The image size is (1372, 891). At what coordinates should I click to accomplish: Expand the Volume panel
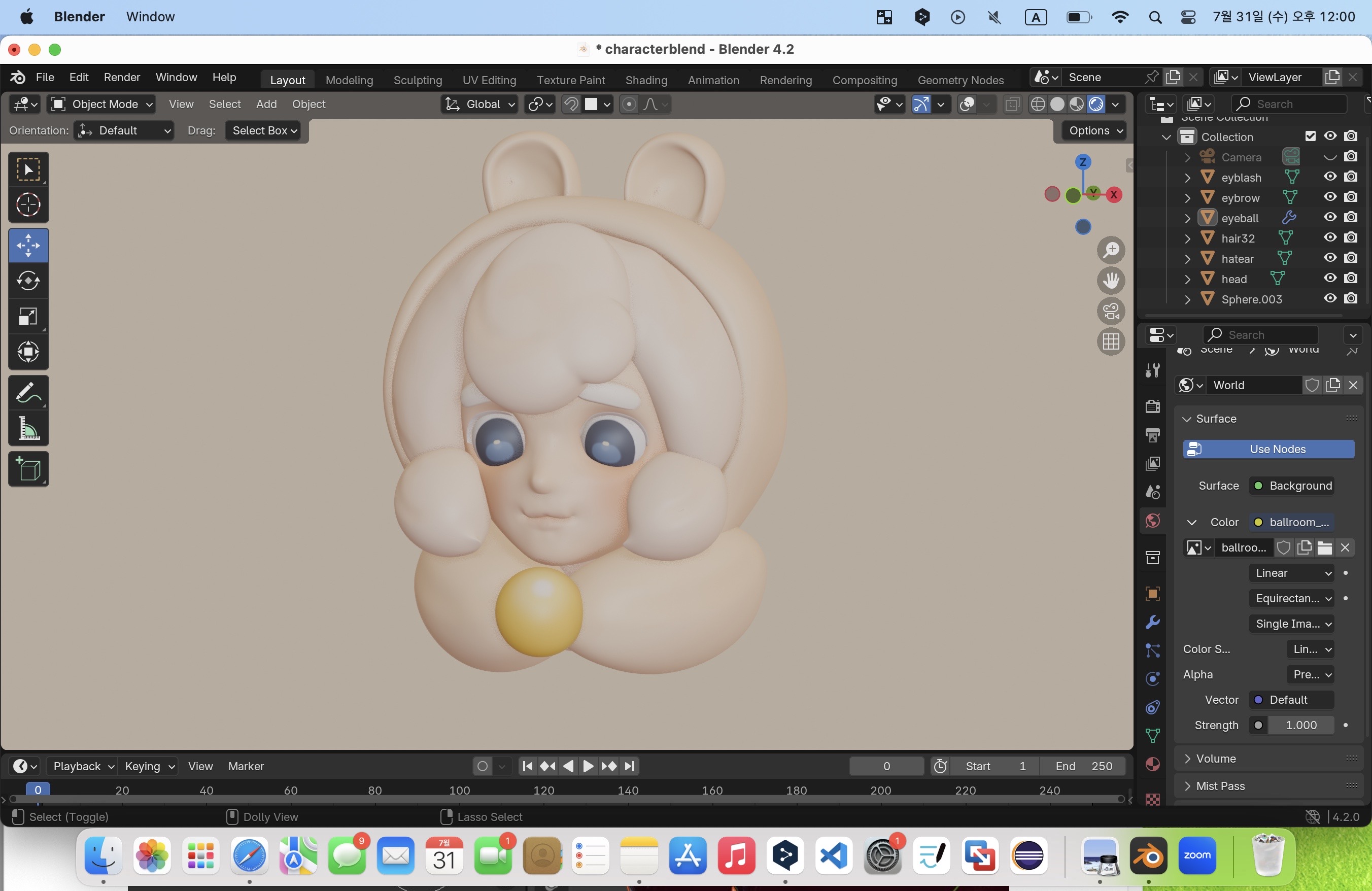click(1215, 759)
